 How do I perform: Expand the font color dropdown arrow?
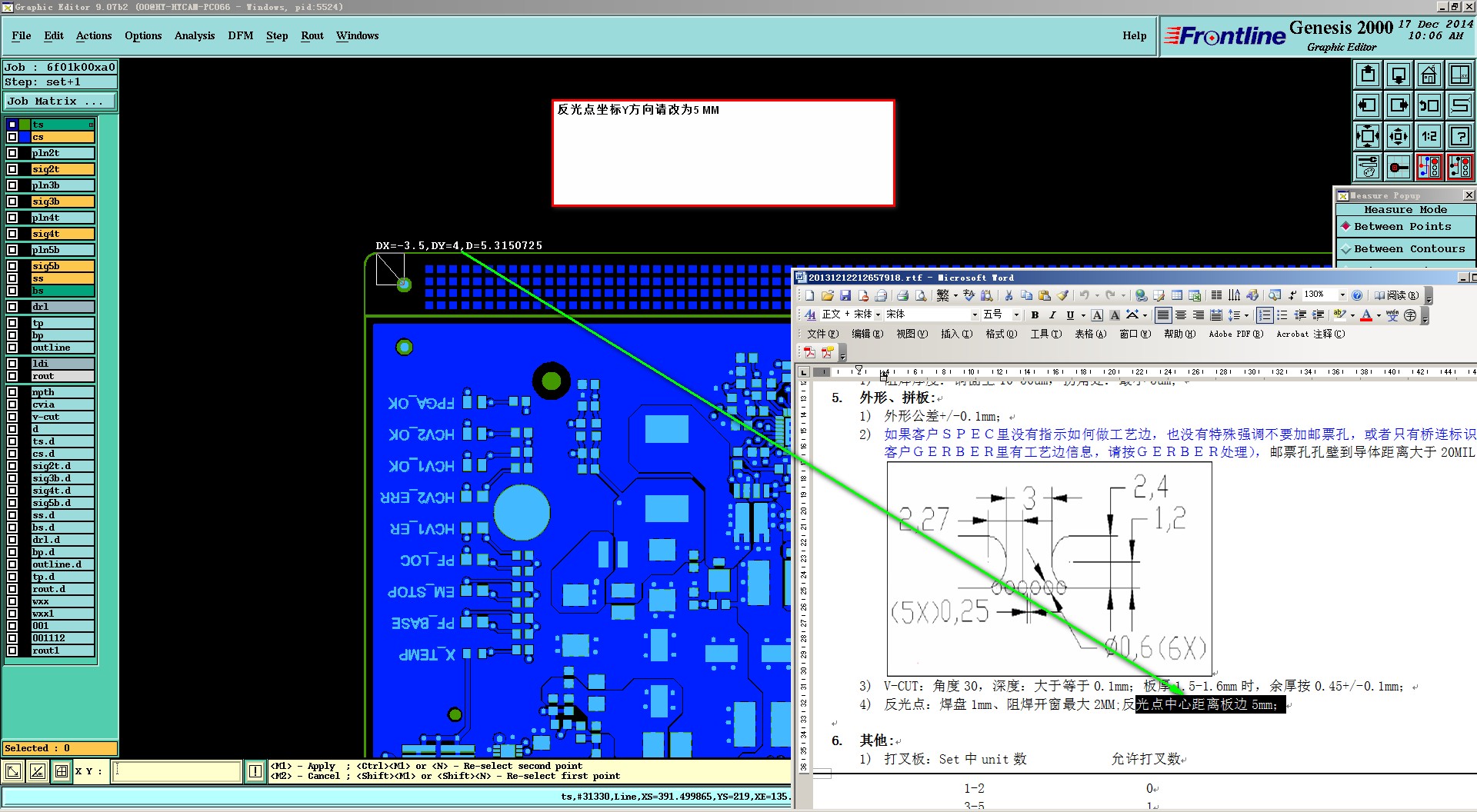coord(1379,315)
